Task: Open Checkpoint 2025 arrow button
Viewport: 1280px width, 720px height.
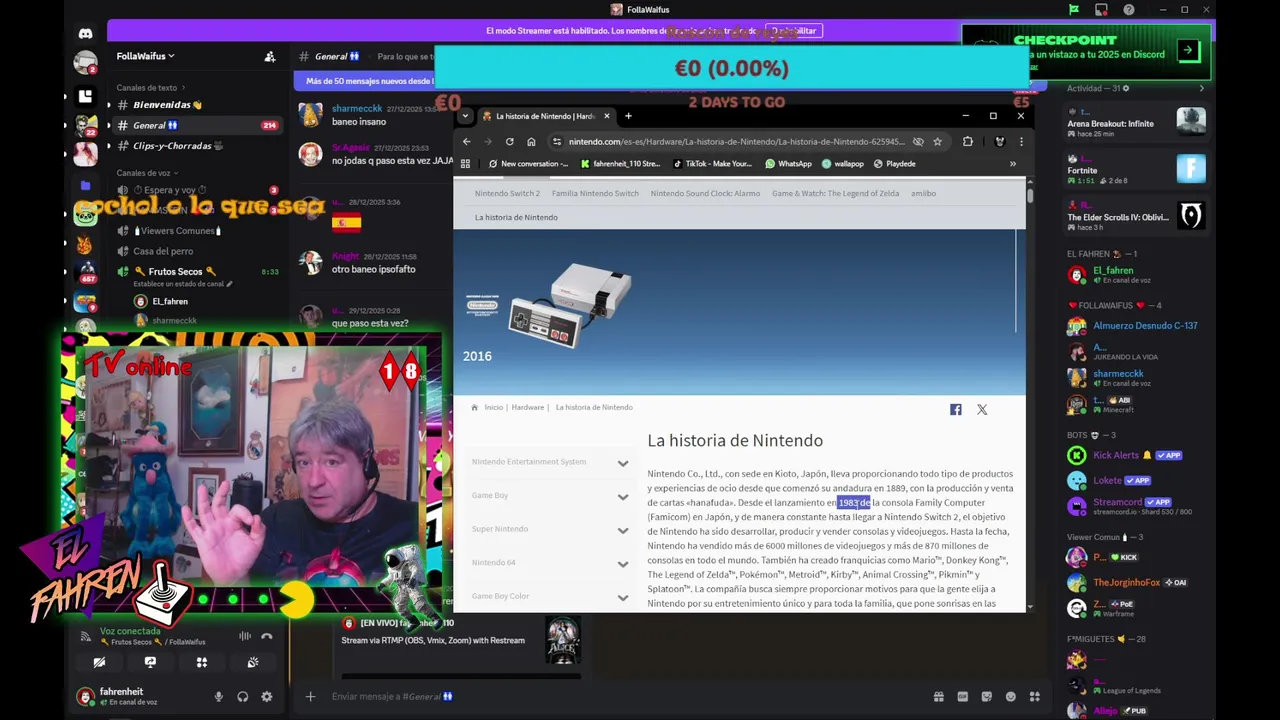Action: click(x=1187, y=50)
